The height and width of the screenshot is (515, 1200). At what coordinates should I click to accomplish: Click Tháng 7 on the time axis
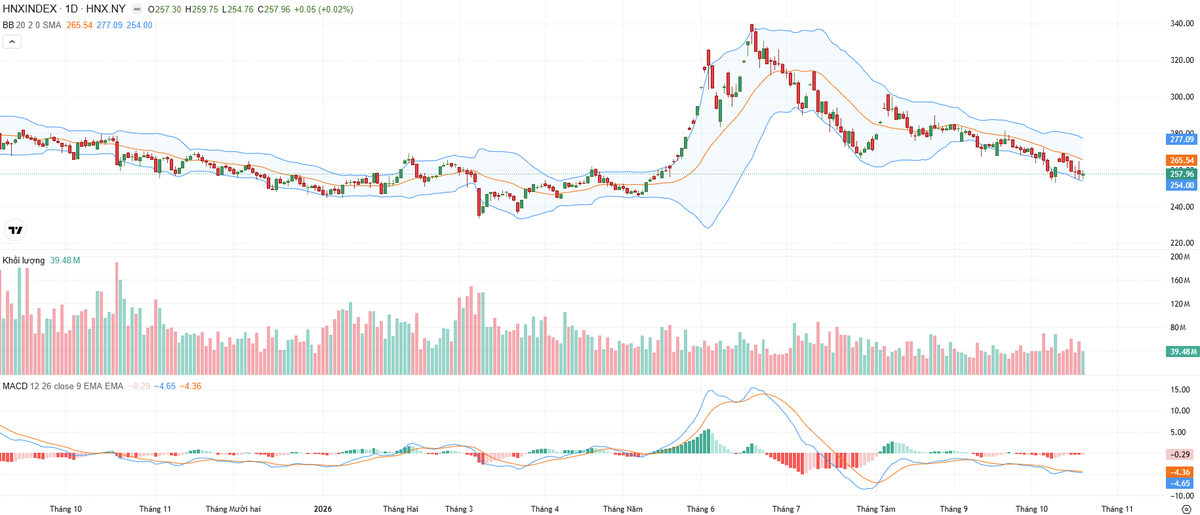tap(785, 508)
